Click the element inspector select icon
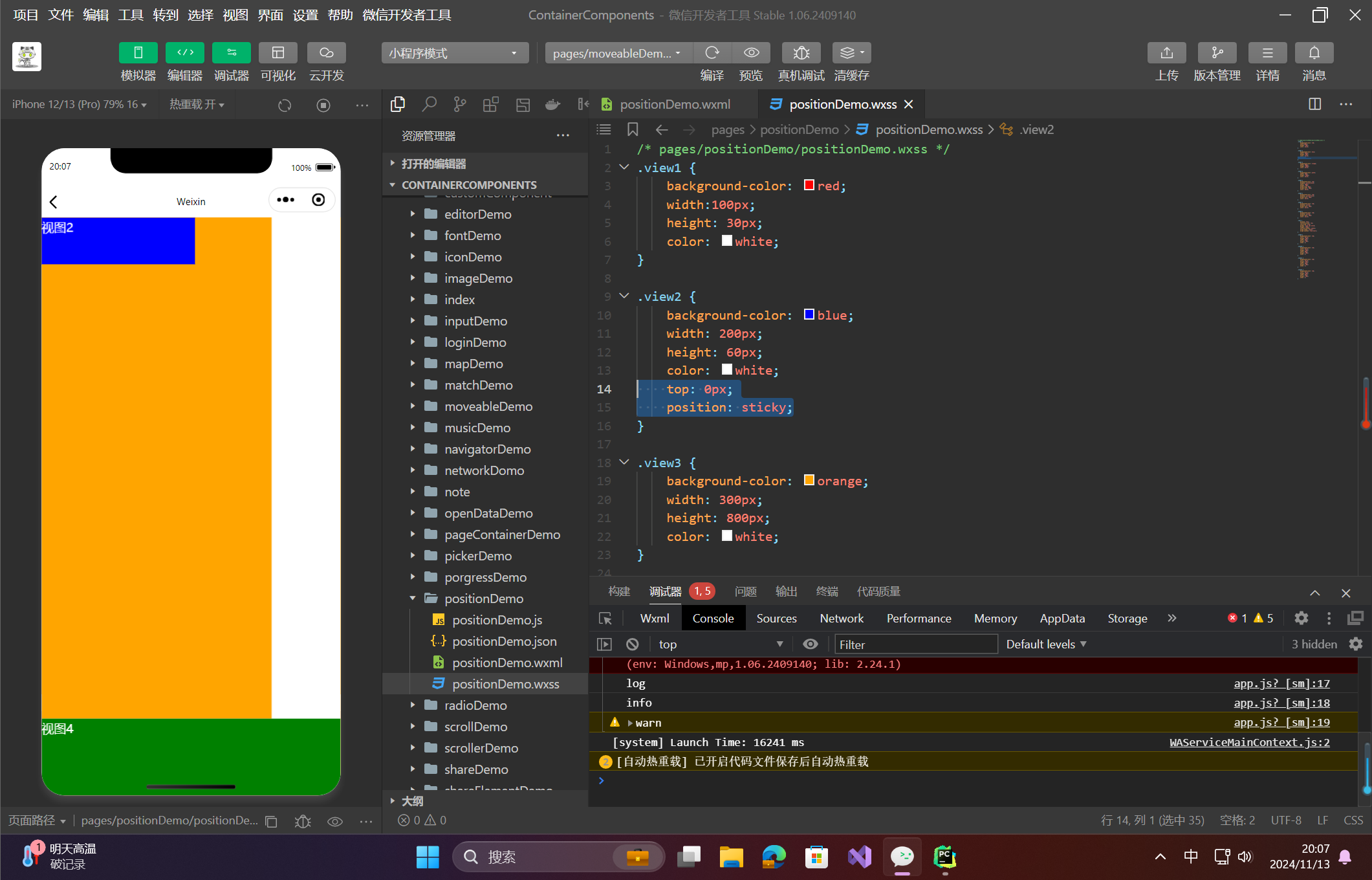Image resolution: width=1372 pixels, height=880 pixels. coord(605,619)
